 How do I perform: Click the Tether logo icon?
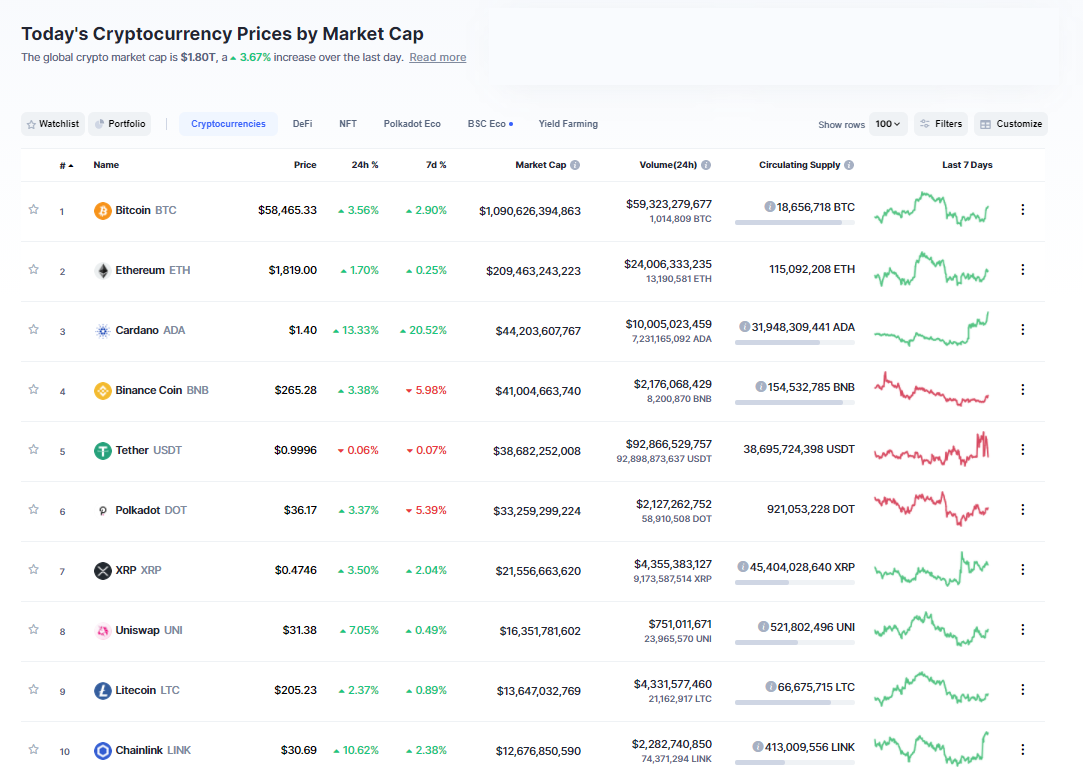pyautogui.click(x=102, y=451)
